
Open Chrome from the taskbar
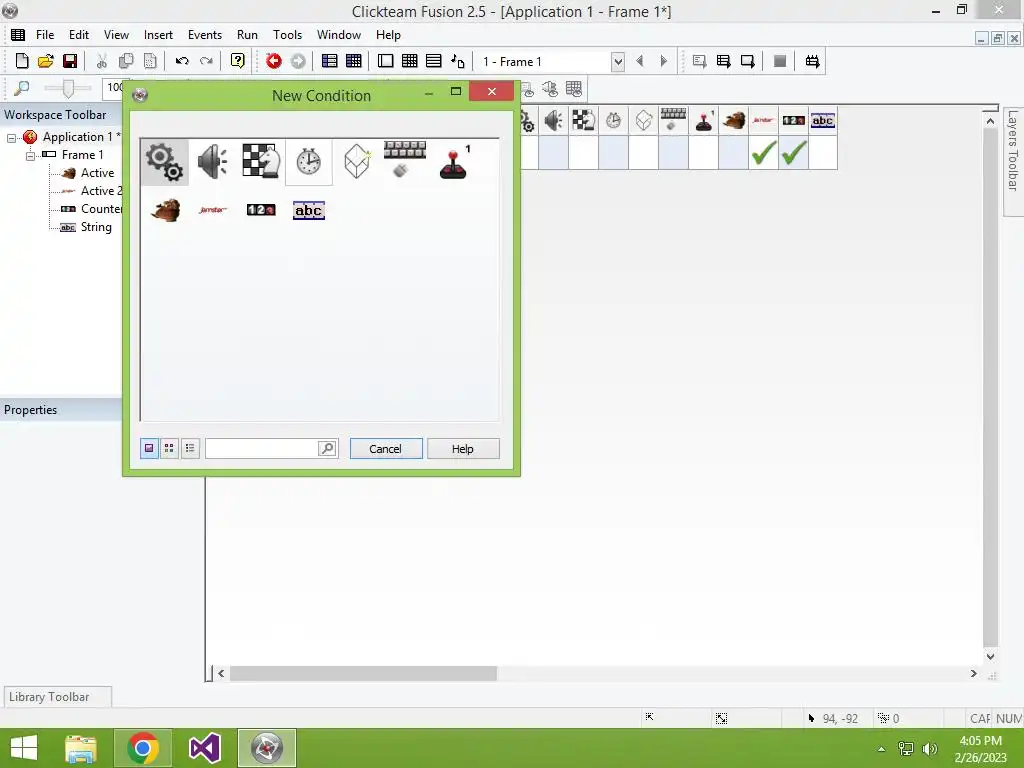click(143, 748)
